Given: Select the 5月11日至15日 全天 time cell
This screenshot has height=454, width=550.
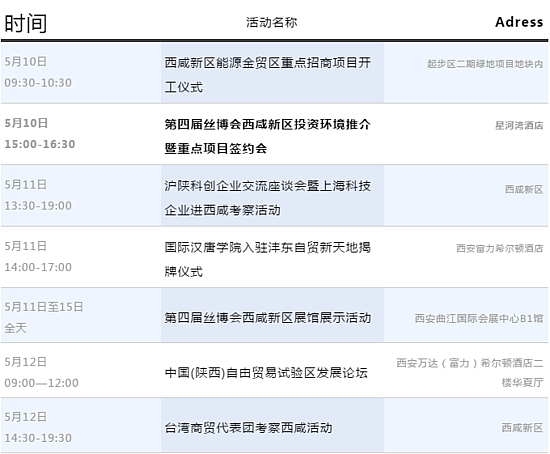Looking at the screenshot, I should pos(43,317).
